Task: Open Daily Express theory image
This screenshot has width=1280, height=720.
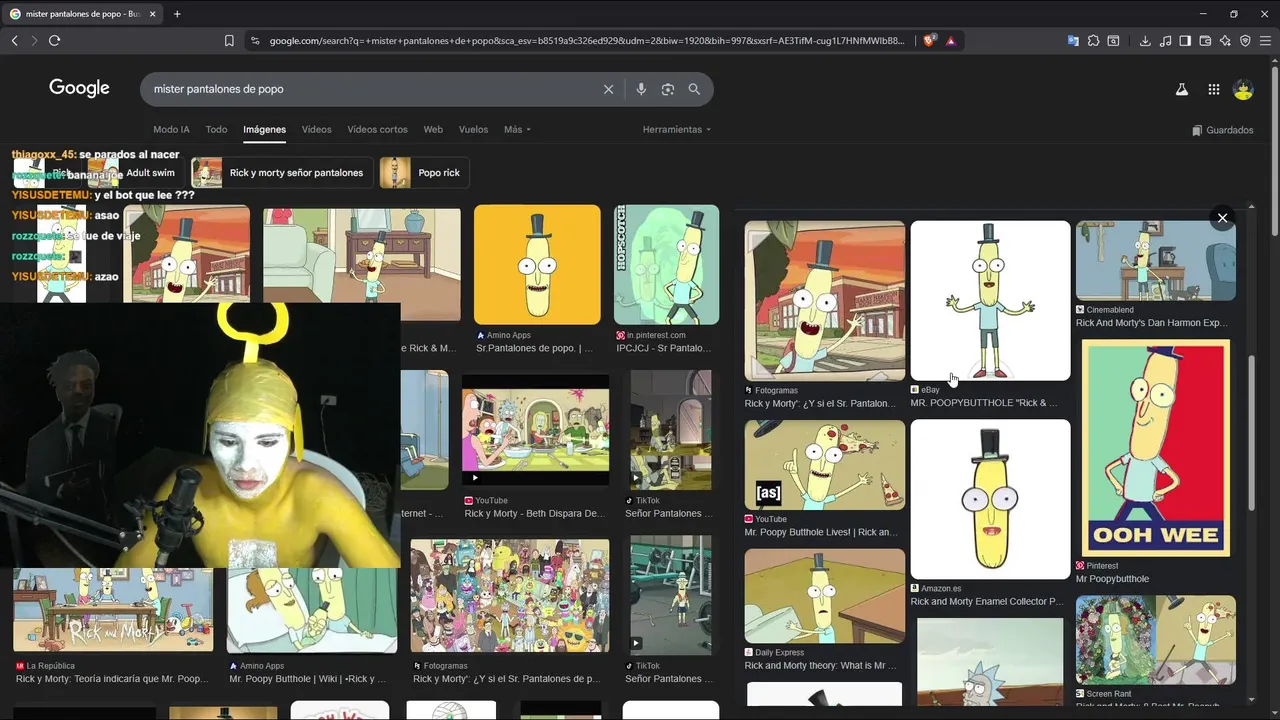Action: click(x=825, y=596)
